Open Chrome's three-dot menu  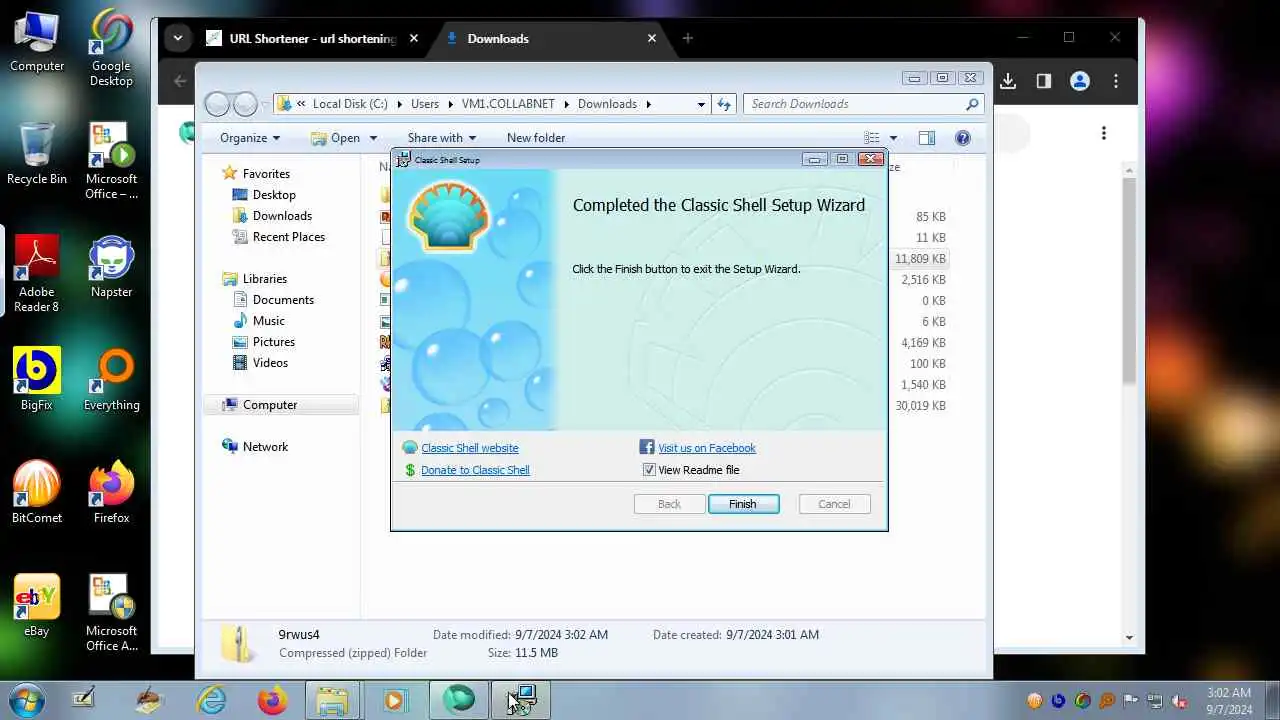pos(1116,81)
